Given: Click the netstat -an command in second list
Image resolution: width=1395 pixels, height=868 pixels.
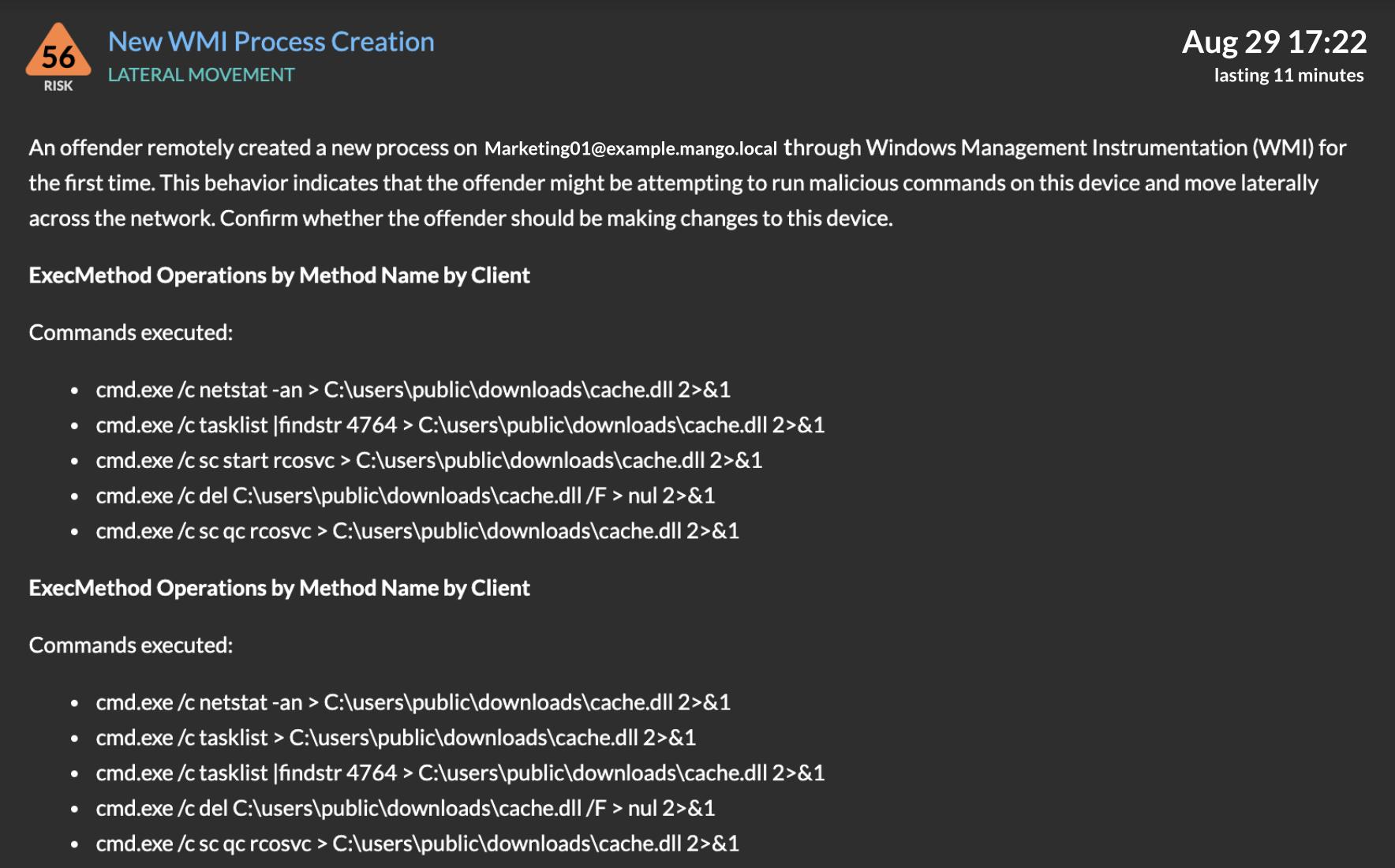Looking at the screenshot, I should point(413,702).
